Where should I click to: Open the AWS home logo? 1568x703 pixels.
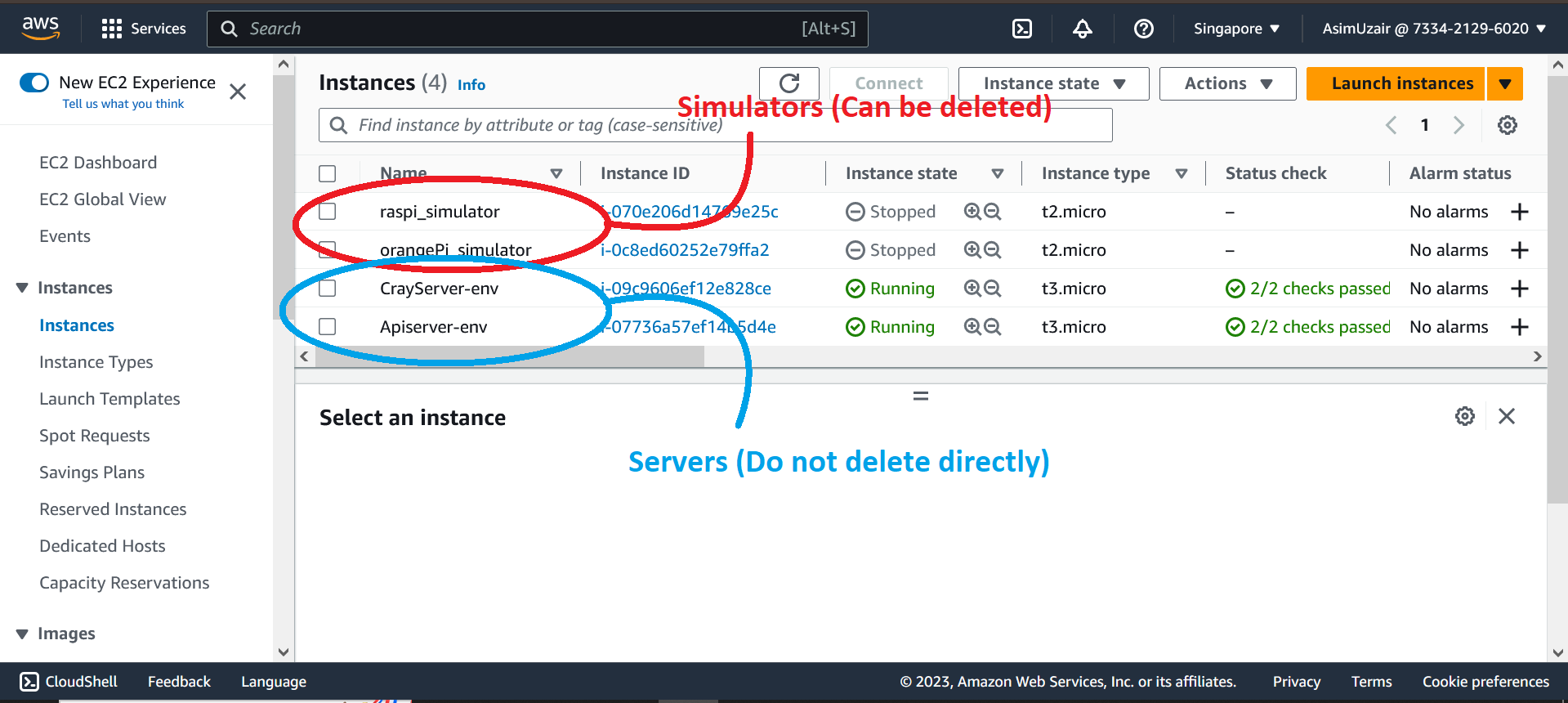pyautogui.click(x=40, y=27)
